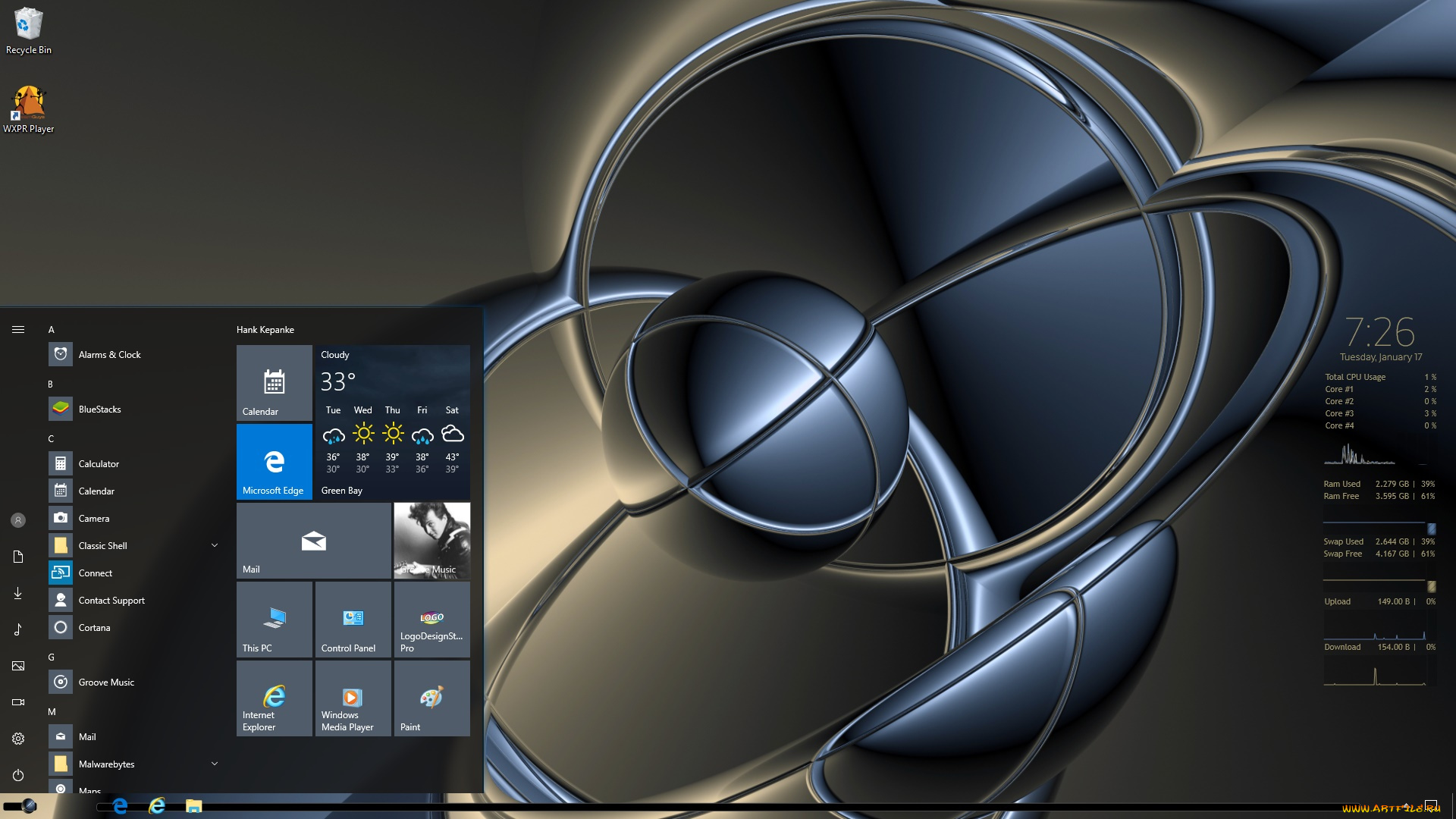Open File Explorer from the taskbar
Viewport: 1456px width, 819px height.
coord(194,806)
